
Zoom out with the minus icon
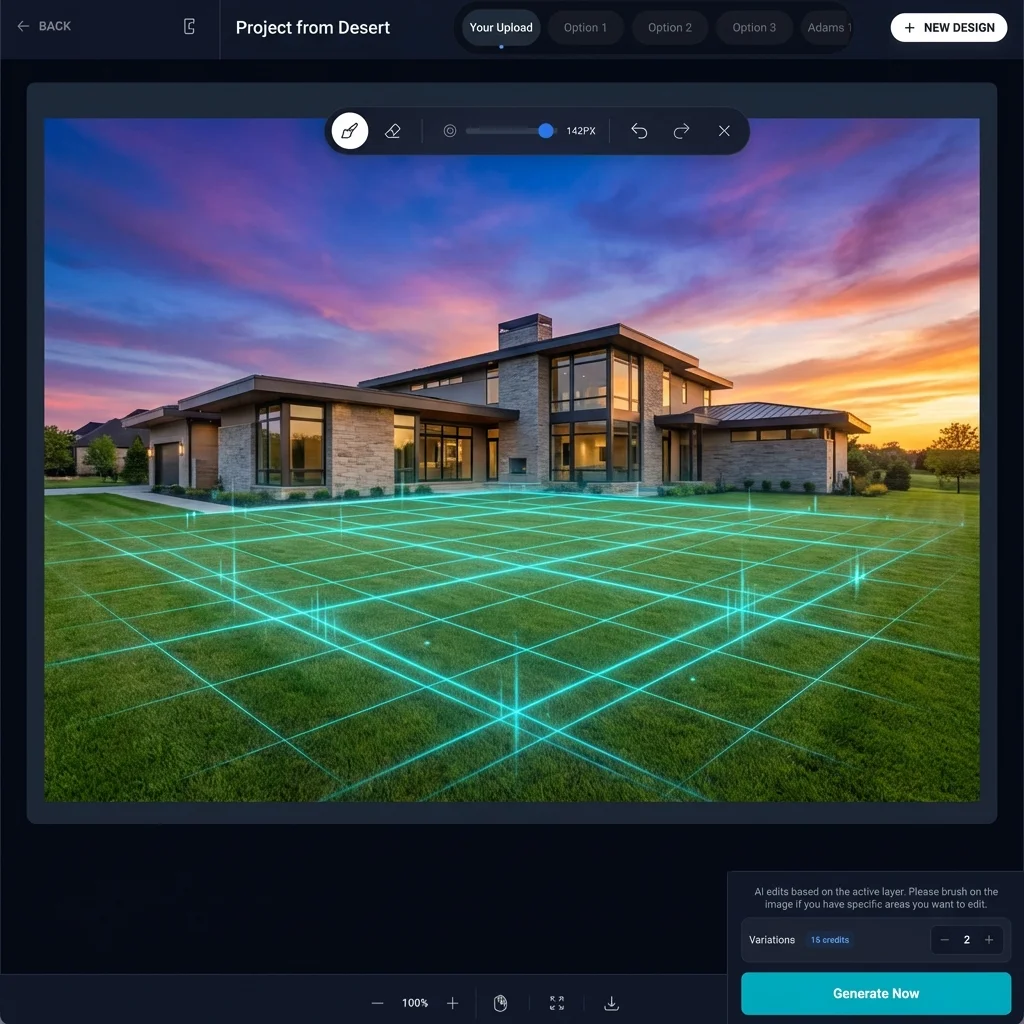coord(377,1003)
